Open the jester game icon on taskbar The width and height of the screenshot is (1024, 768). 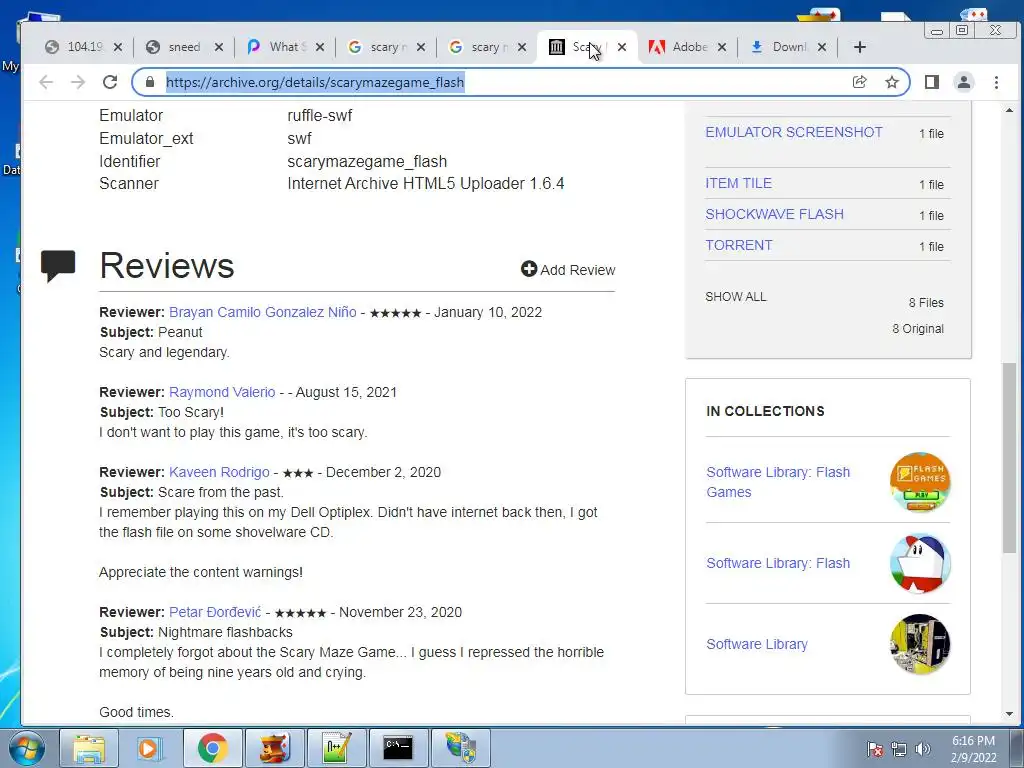click(274, 748)
